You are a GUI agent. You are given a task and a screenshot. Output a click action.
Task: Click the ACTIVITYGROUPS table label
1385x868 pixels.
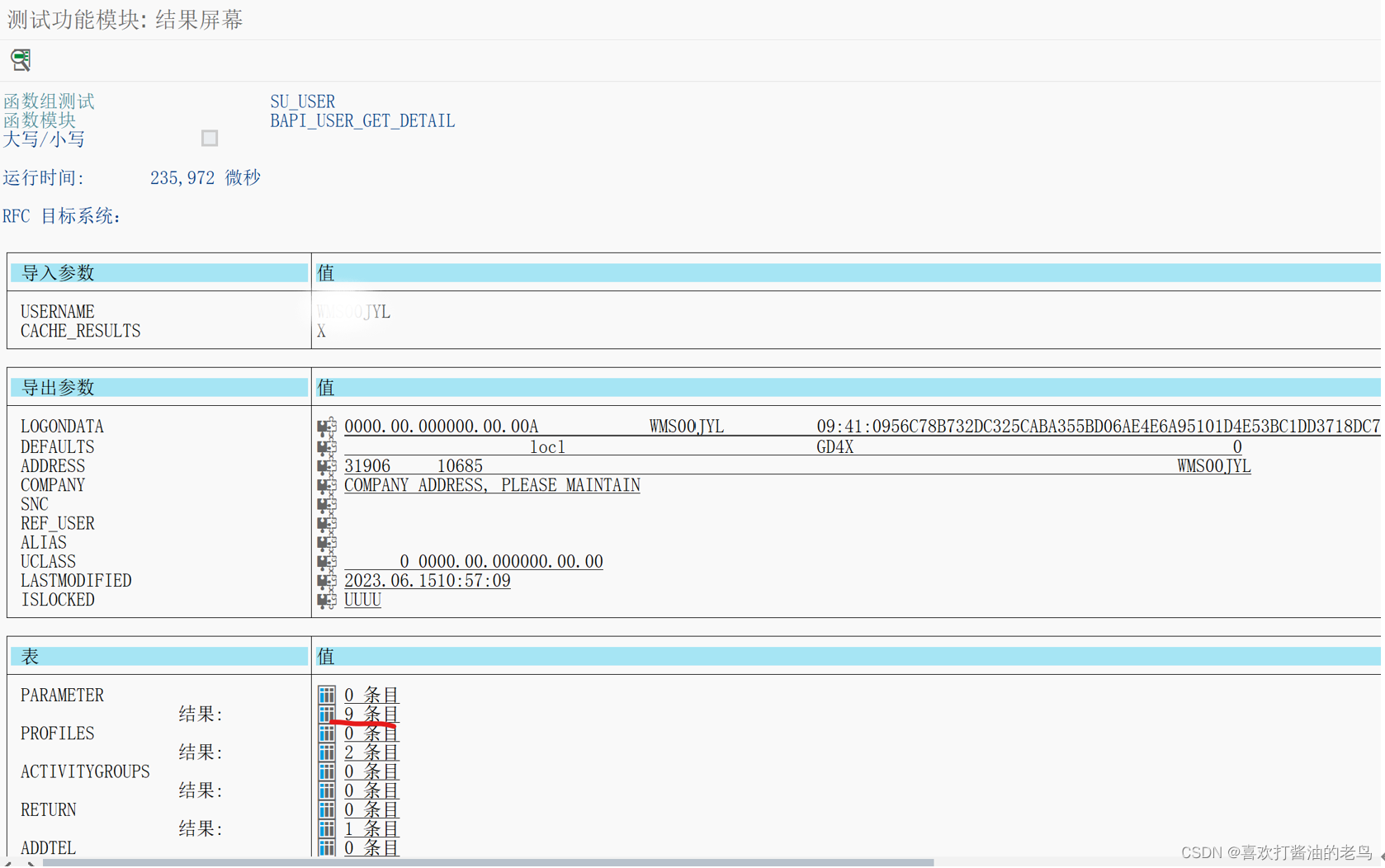point(85,771)
